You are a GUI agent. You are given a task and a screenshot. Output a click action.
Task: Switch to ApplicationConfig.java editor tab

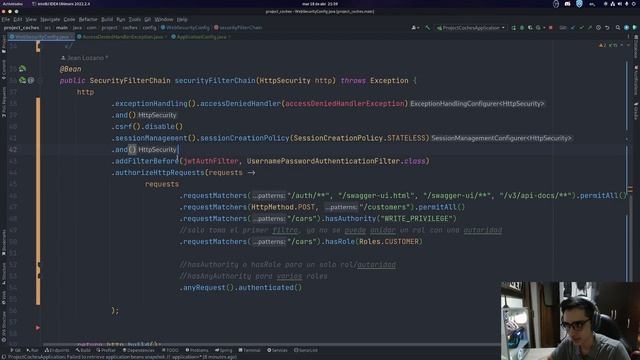[201, 37]
